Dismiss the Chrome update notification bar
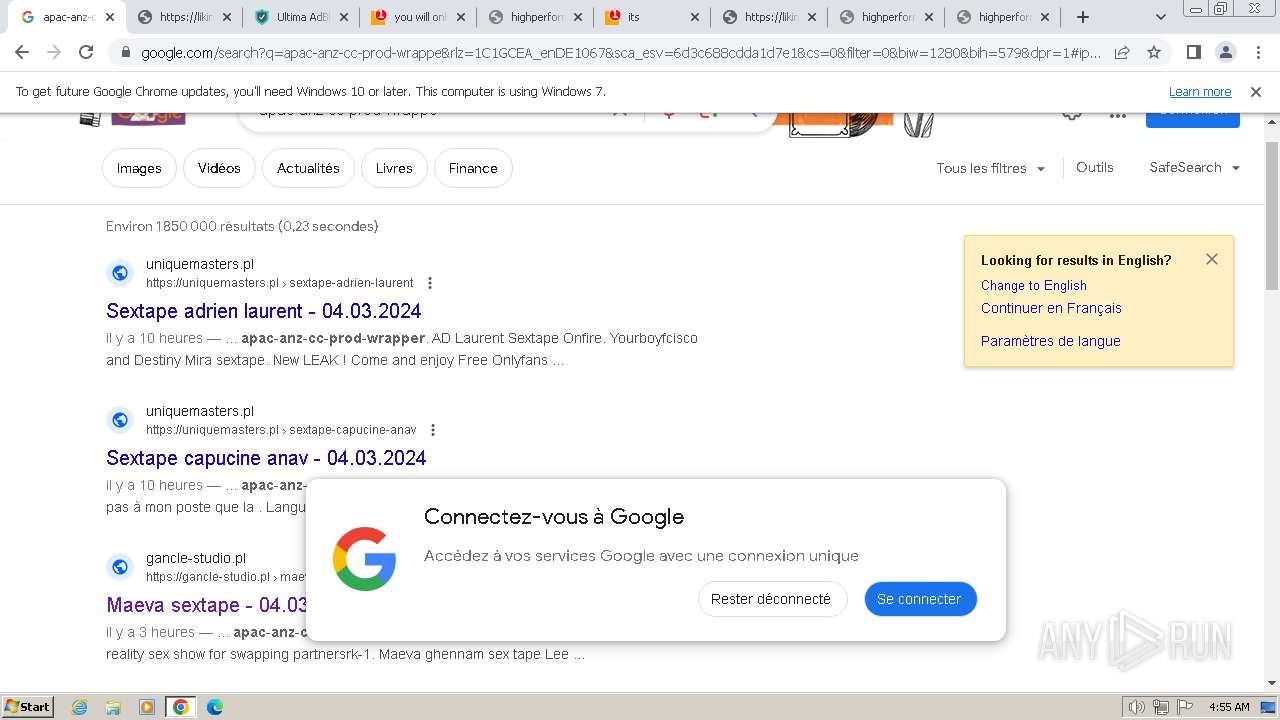 click(x=1256, y=91)
